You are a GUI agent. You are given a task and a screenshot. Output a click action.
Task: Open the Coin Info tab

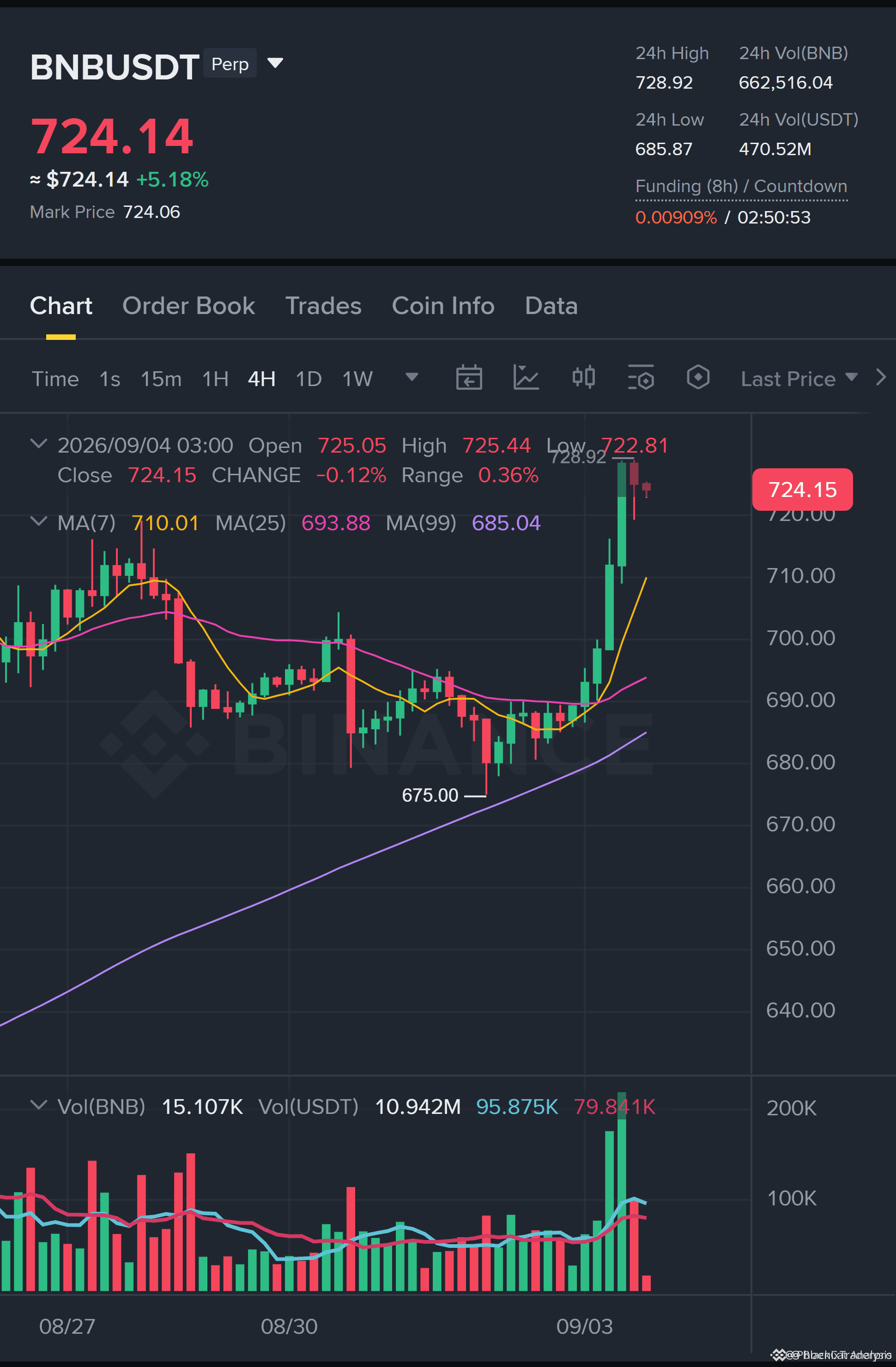click(443, 306)
